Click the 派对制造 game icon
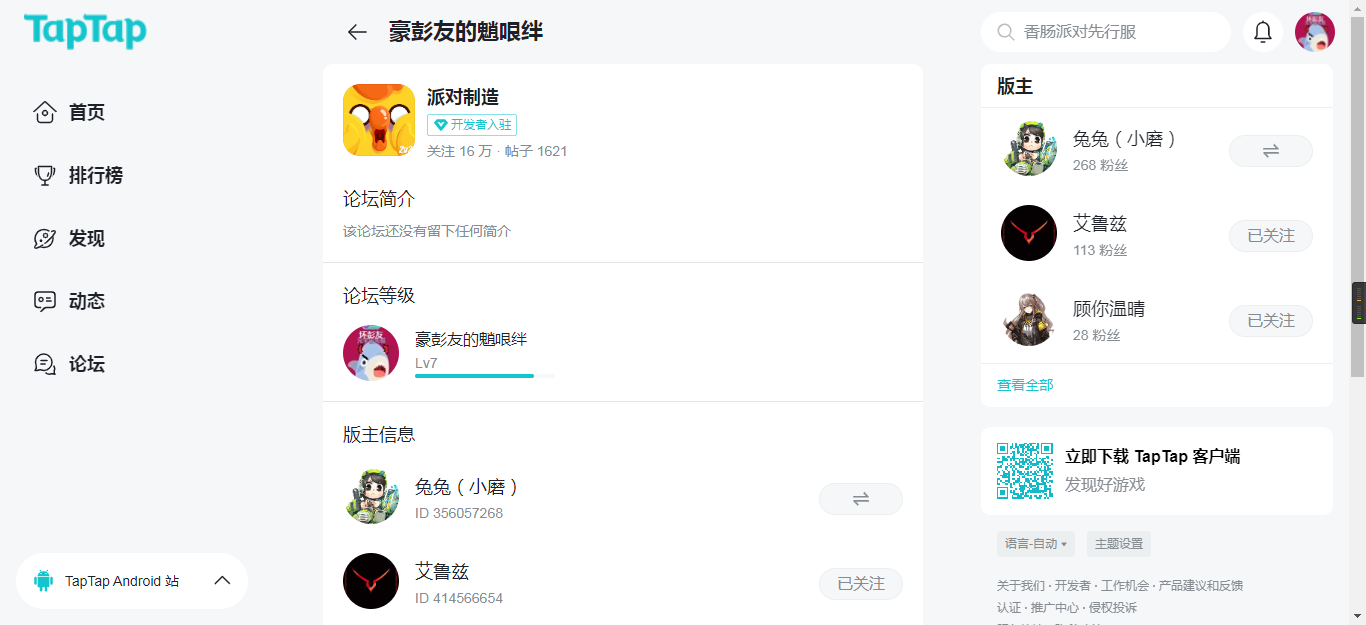 click(x=379, y=120)
